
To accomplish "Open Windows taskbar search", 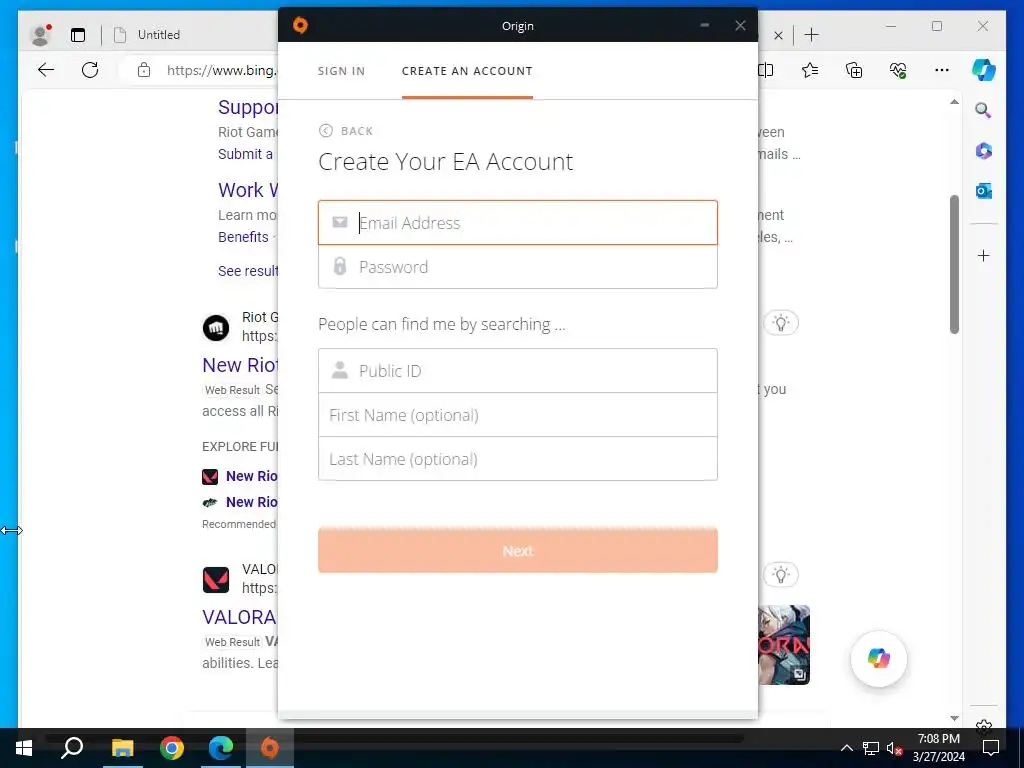I will click(x=72, y=748).
